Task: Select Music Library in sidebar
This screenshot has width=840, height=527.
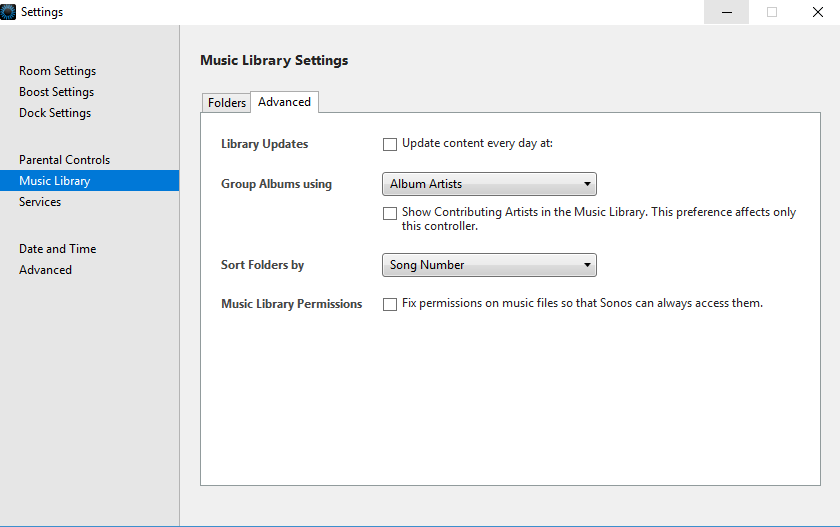Action: (x=89, y=180)
